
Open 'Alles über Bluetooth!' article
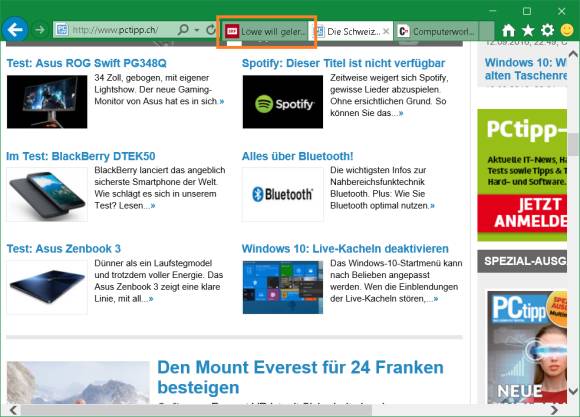tap(297, 156)
